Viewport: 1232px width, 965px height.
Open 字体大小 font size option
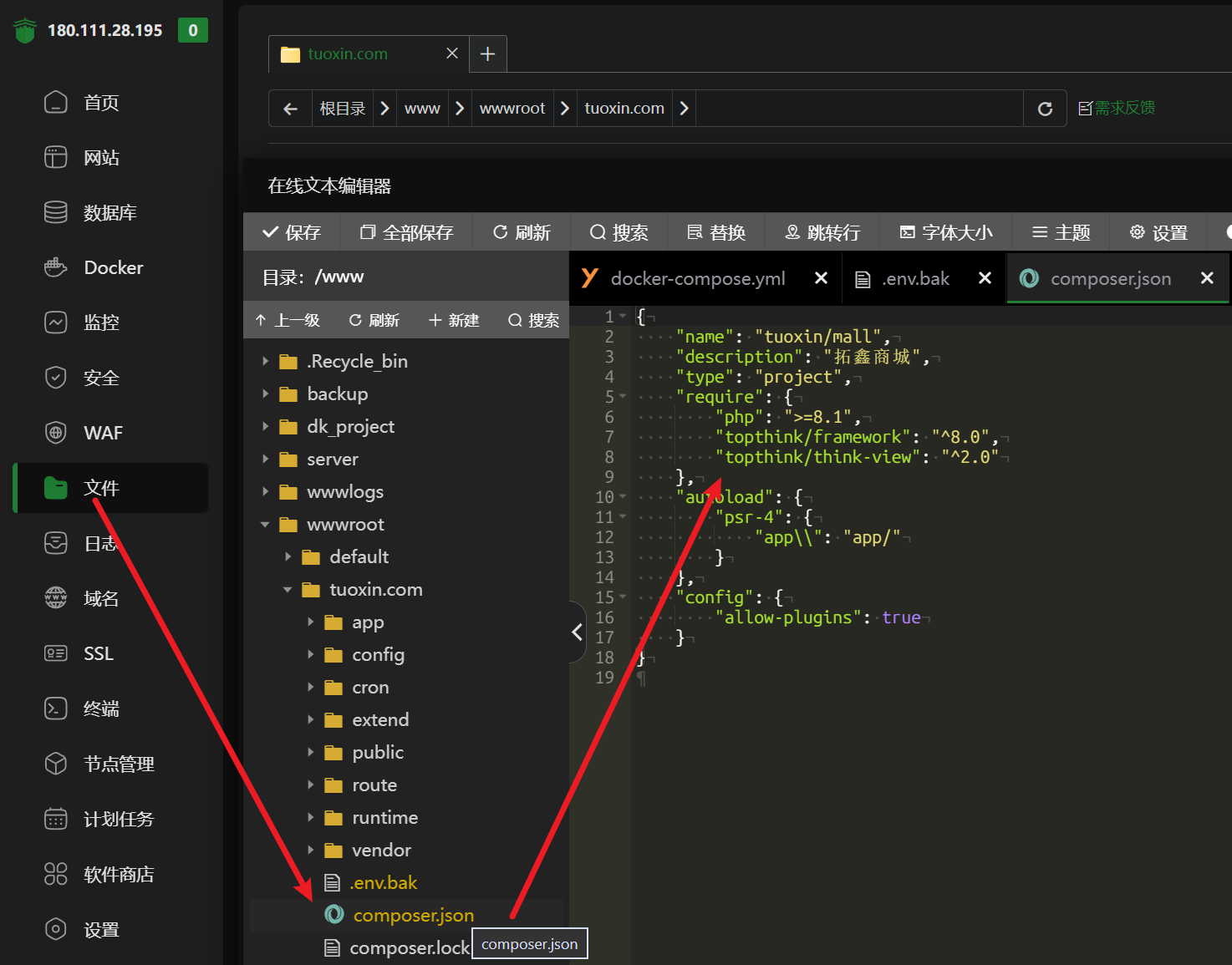pos(946,232)
